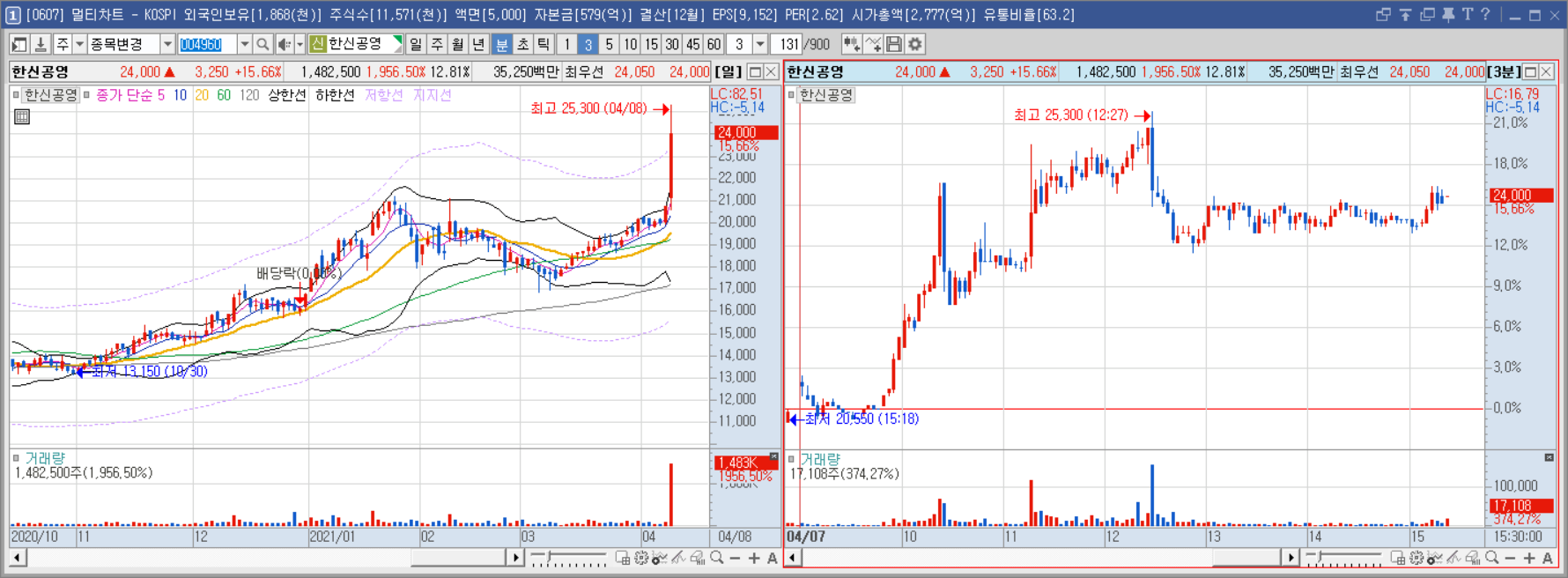Viewport: 1568px width, 578px height.
Task: Adjust the daily chart zoom slider
Action: pyautogui.click(x=548, y=558)
